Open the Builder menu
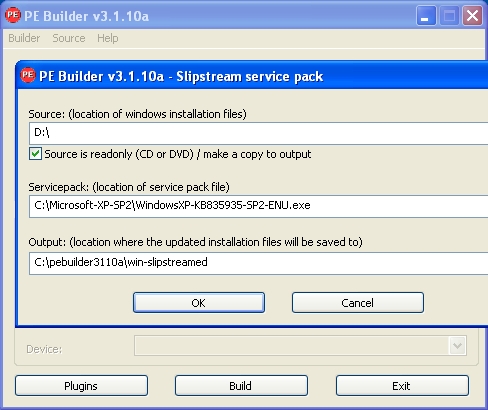The height and width of the screenshot is (410, 488). point(24,38)
